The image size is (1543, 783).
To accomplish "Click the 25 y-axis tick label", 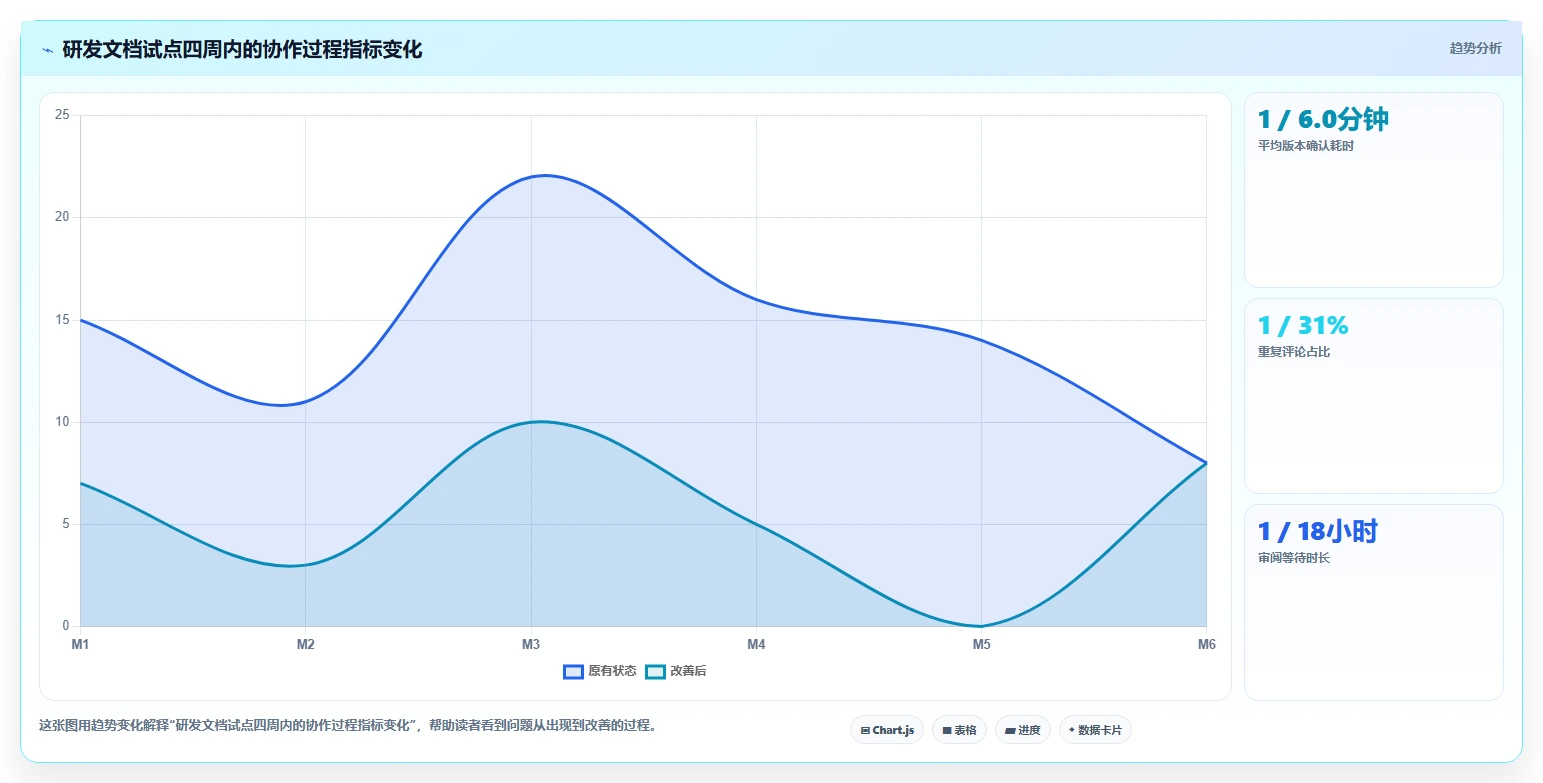I will tap(62, 115).
